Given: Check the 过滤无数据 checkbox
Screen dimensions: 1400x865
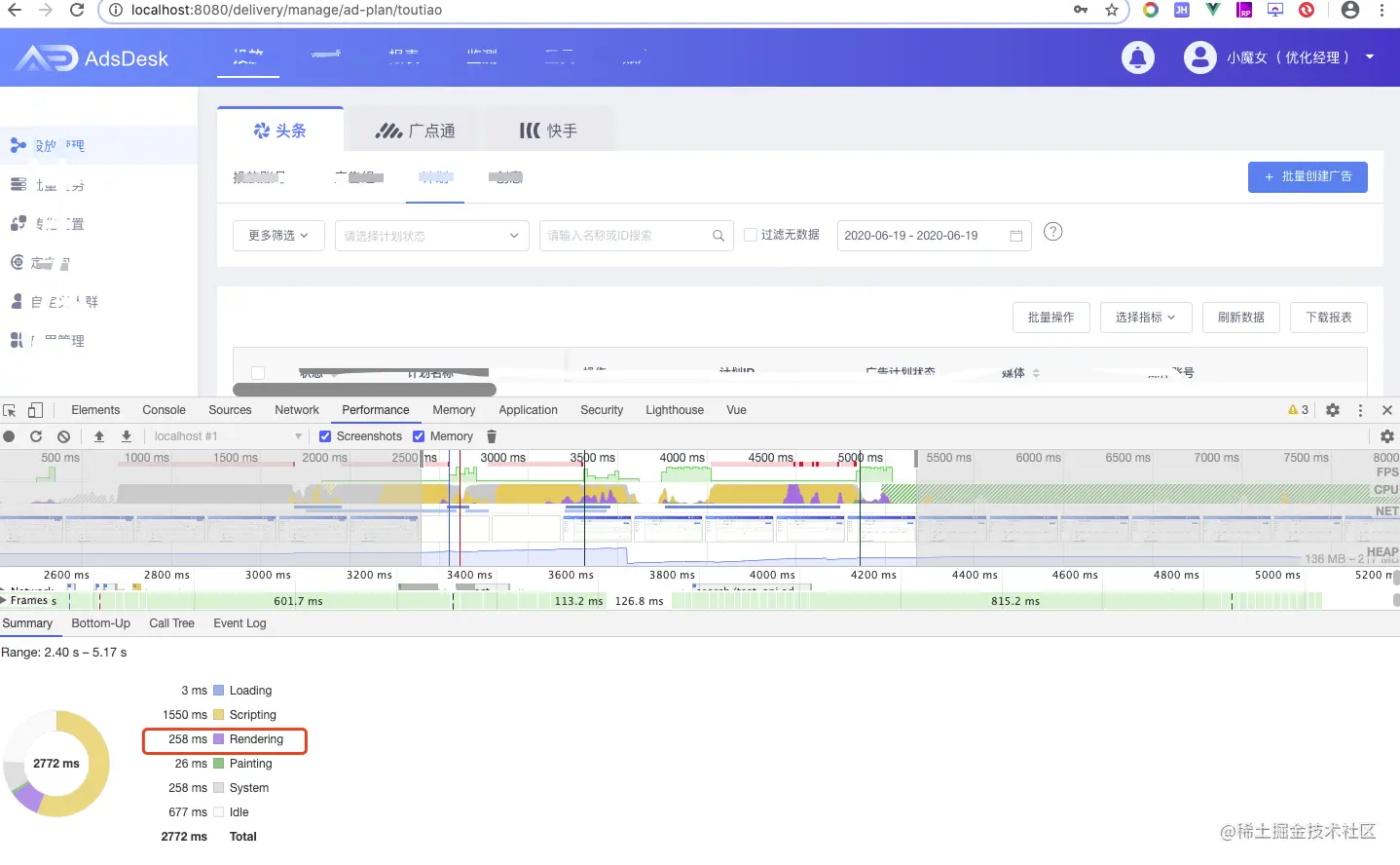Looking at the screenshot, I should (751, 235).
